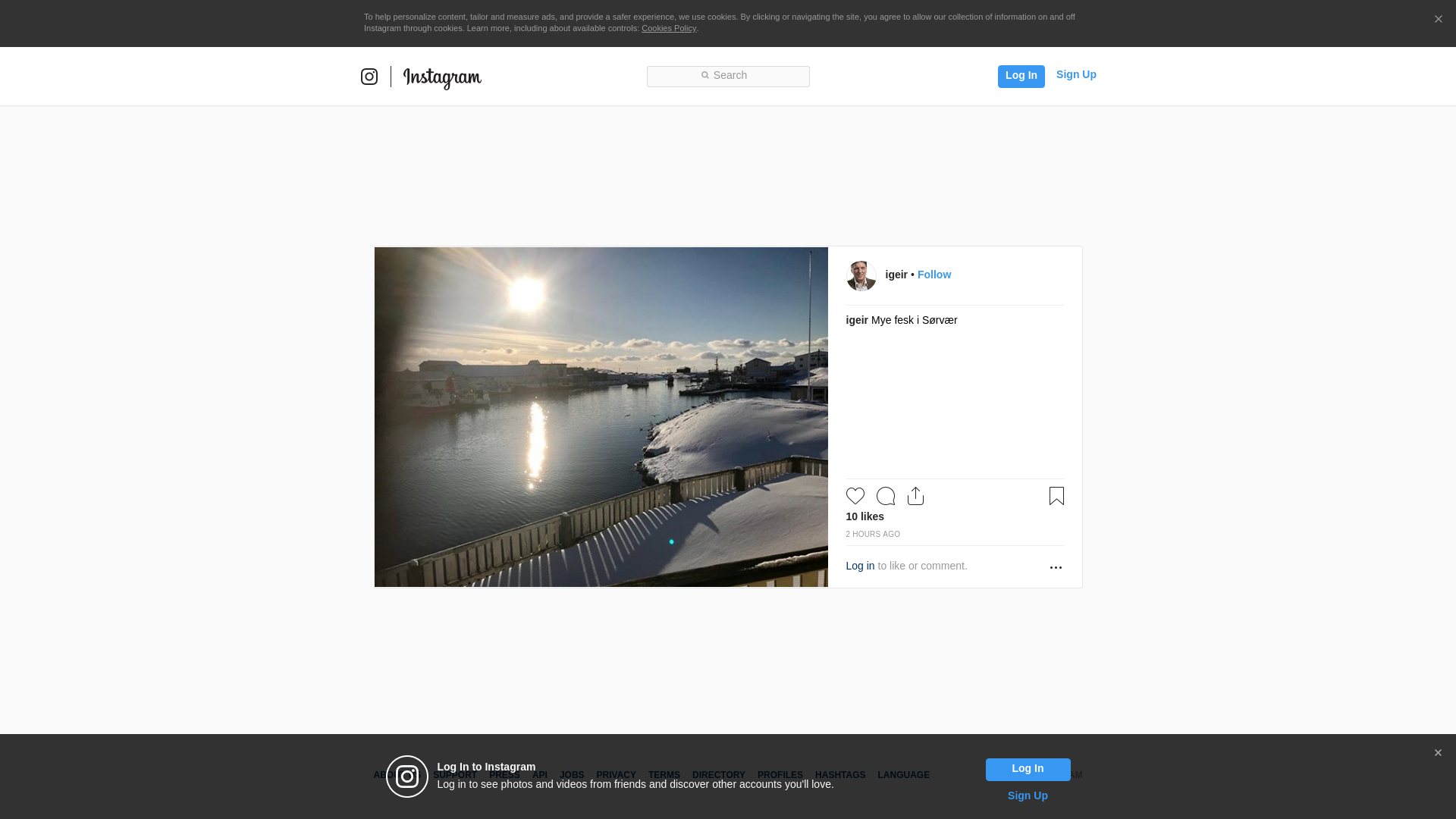Click the heart like icon
Image resolution: width=1456 pixels, height=819 pixels.
(855, 496)
